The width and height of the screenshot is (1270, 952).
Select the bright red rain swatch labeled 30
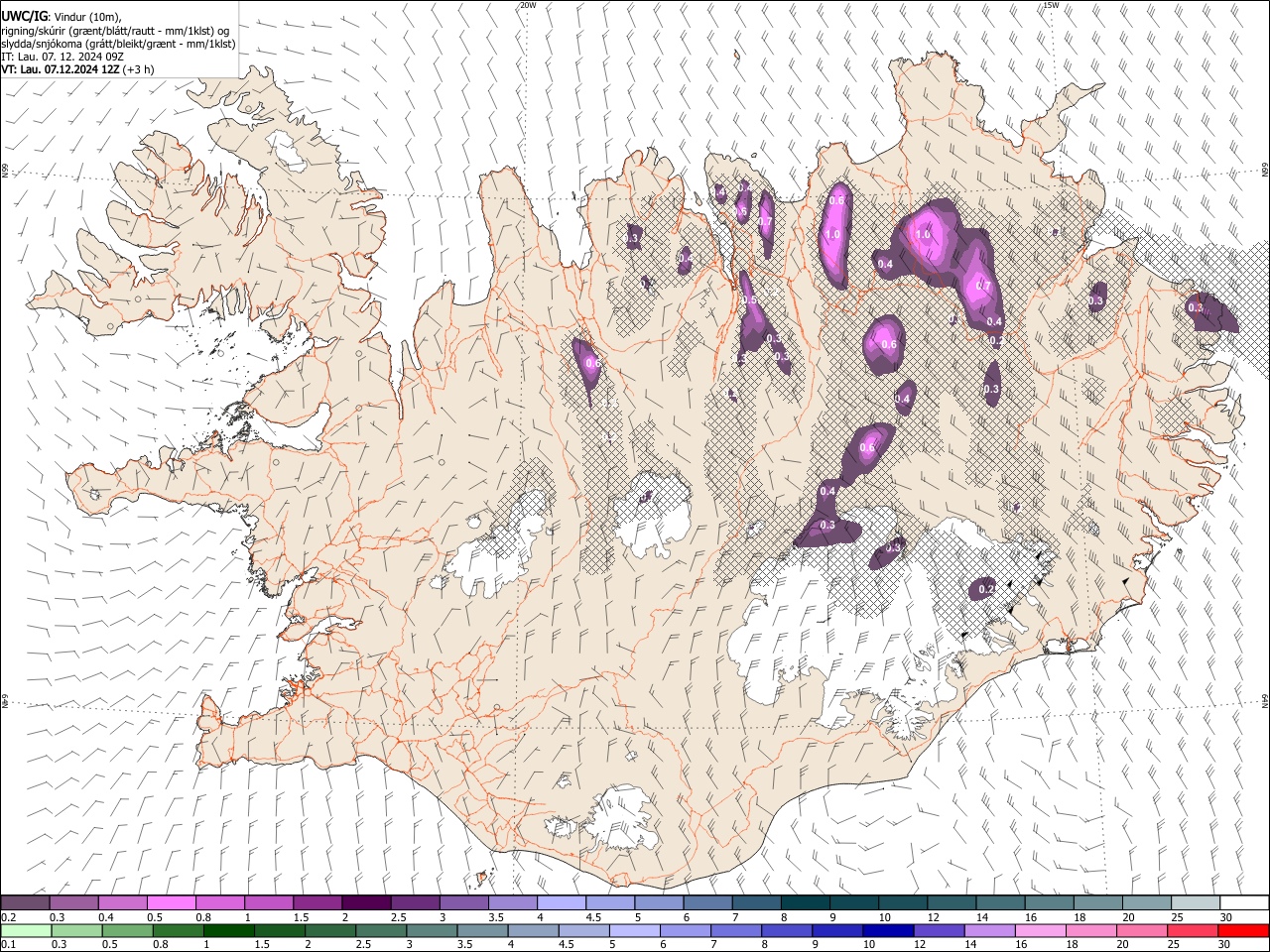point(1244,931)
